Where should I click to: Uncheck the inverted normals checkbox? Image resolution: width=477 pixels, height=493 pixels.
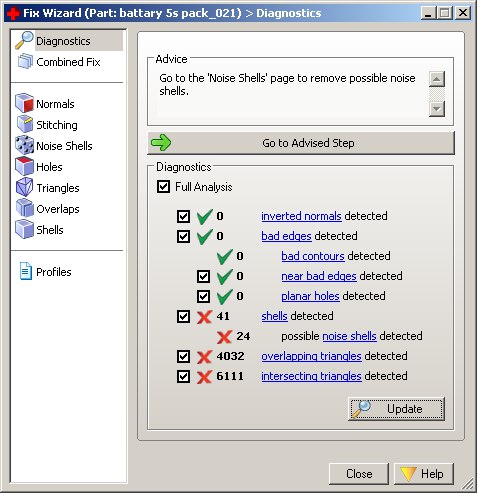183,216
